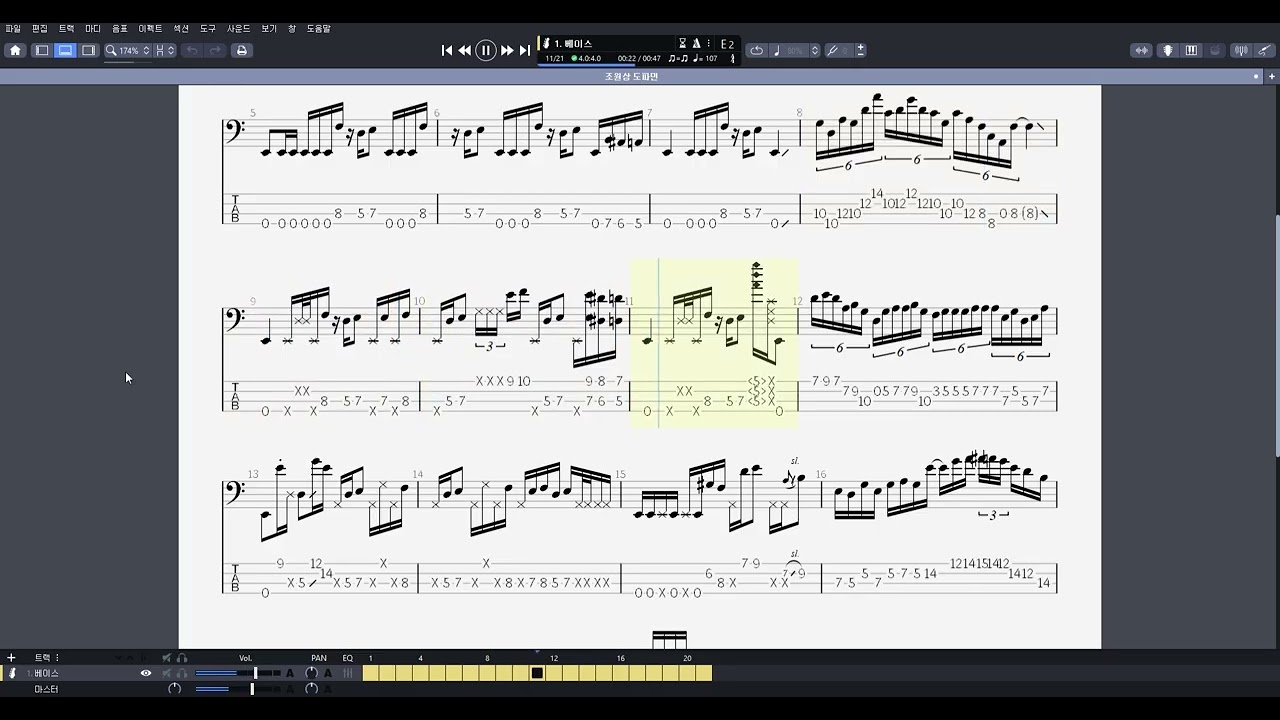Image resolution: width=1280 pixels, height=720 pixels.
Task: Mute the 베이스 track speaker icon
Action: click(x=167, y=673)
